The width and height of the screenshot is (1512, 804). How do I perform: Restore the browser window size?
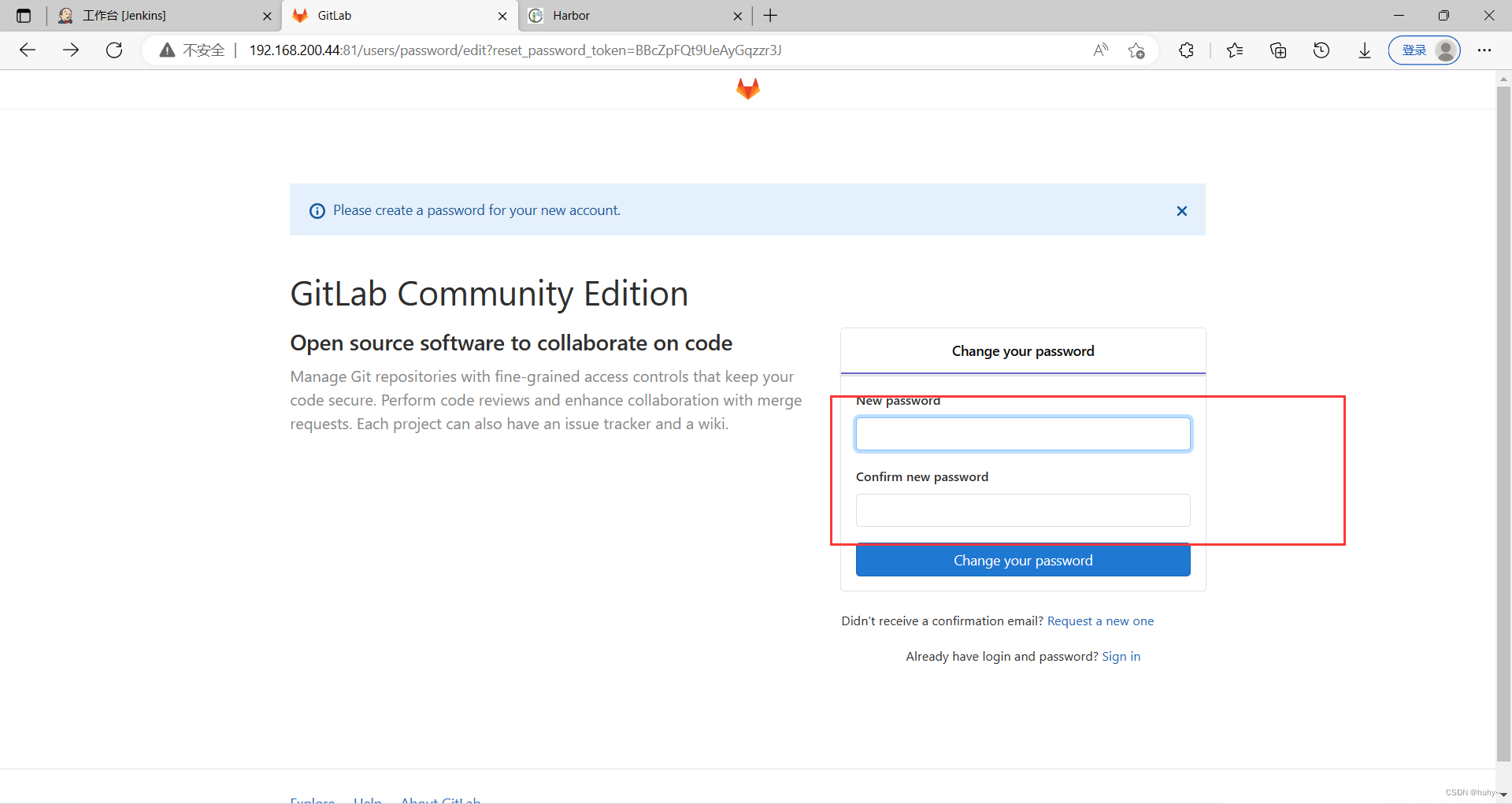pos(1443,16)
